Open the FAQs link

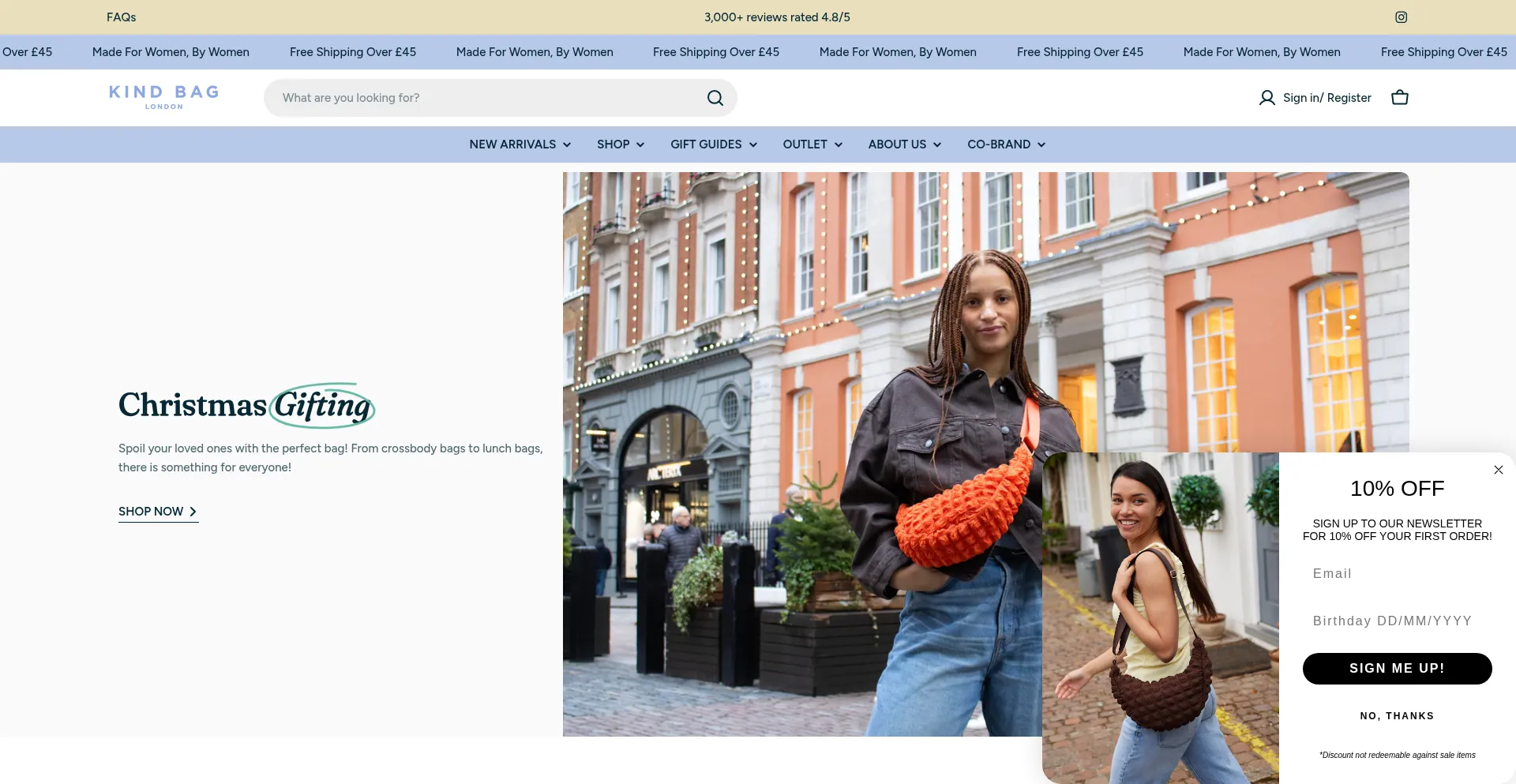(x=121, y=17)
